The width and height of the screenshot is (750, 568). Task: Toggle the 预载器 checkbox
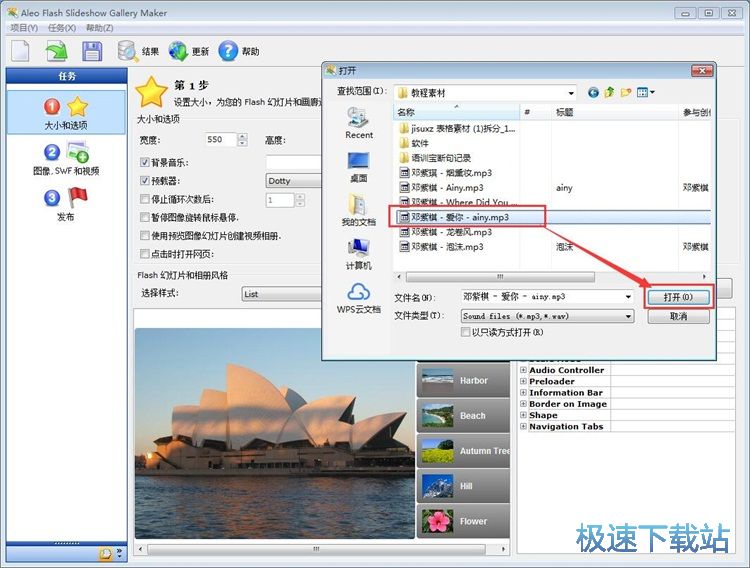pyautogui.click(x=144, y=180)
